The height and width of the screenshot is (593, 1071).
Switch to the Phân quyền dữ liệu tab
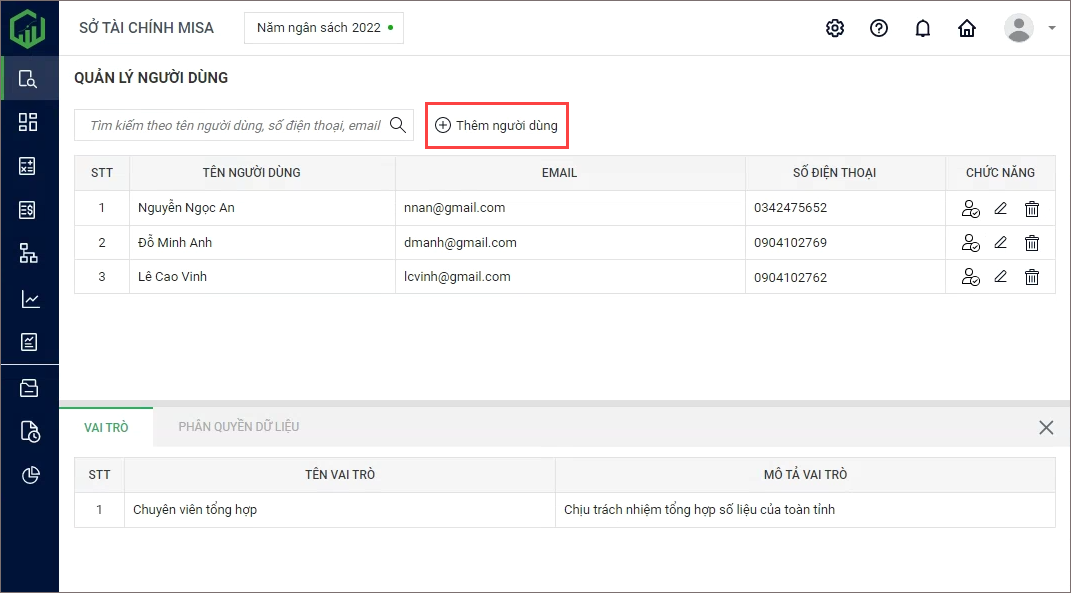click(239, 427)
